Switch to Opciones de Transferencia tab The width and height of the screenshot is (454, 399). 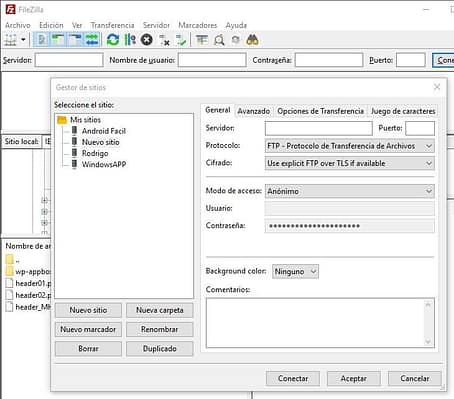(x=320, y=111)
